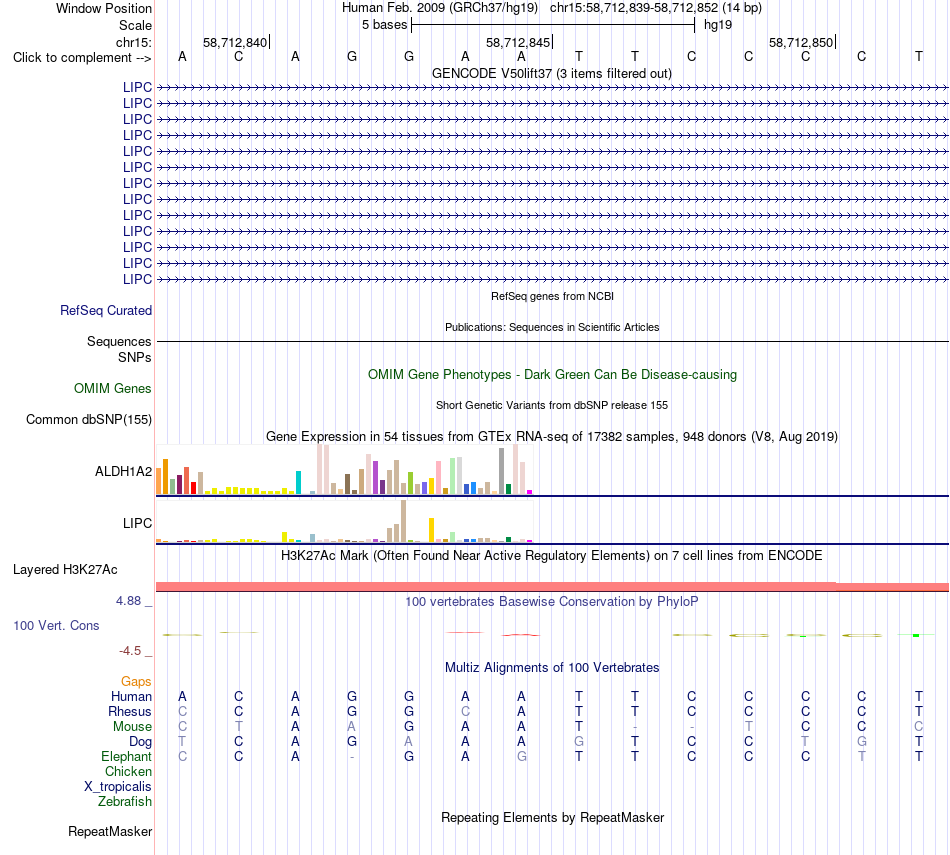This screenshot has height=855, width=950.
Task: Click the Zebrafish alignment row label
Action: point(125,801)
